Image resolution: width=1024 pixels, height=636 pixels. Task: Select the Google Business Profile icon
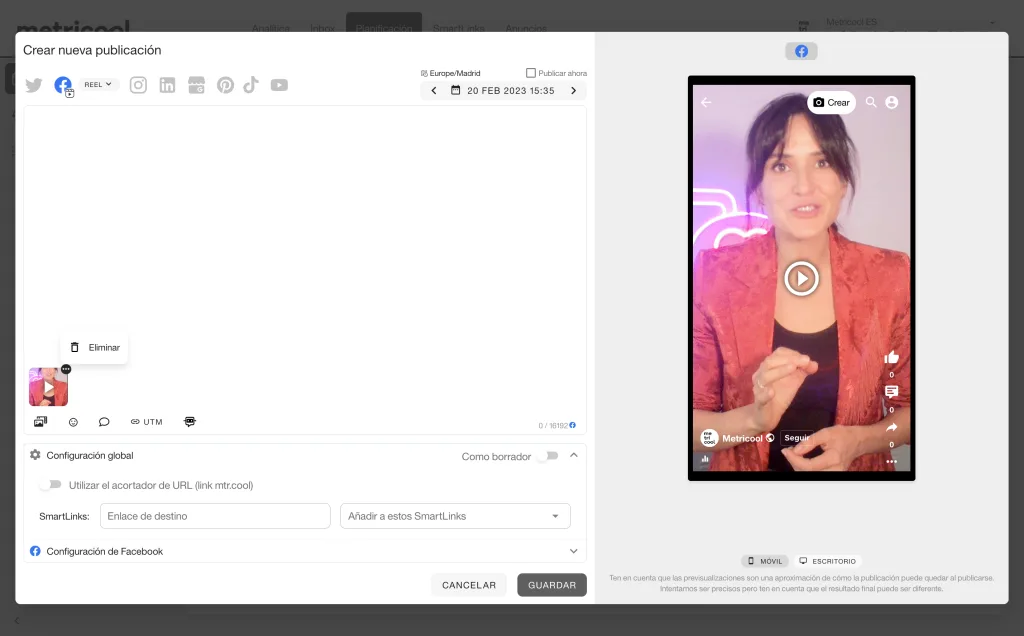pos(196,85)
